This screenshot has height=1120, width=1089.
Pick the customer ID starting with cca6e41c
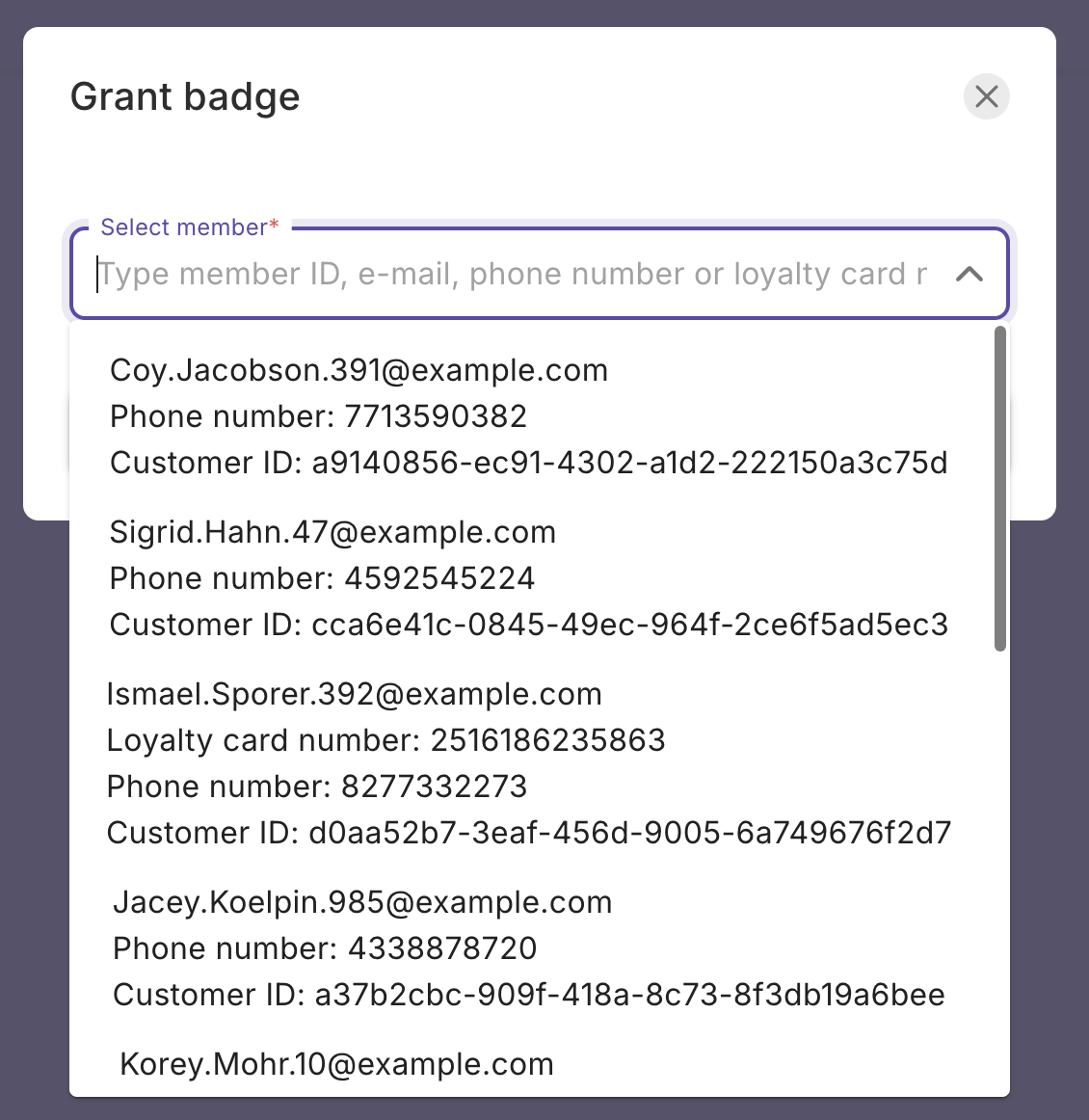pyautogui.click(x=528, y=626)
